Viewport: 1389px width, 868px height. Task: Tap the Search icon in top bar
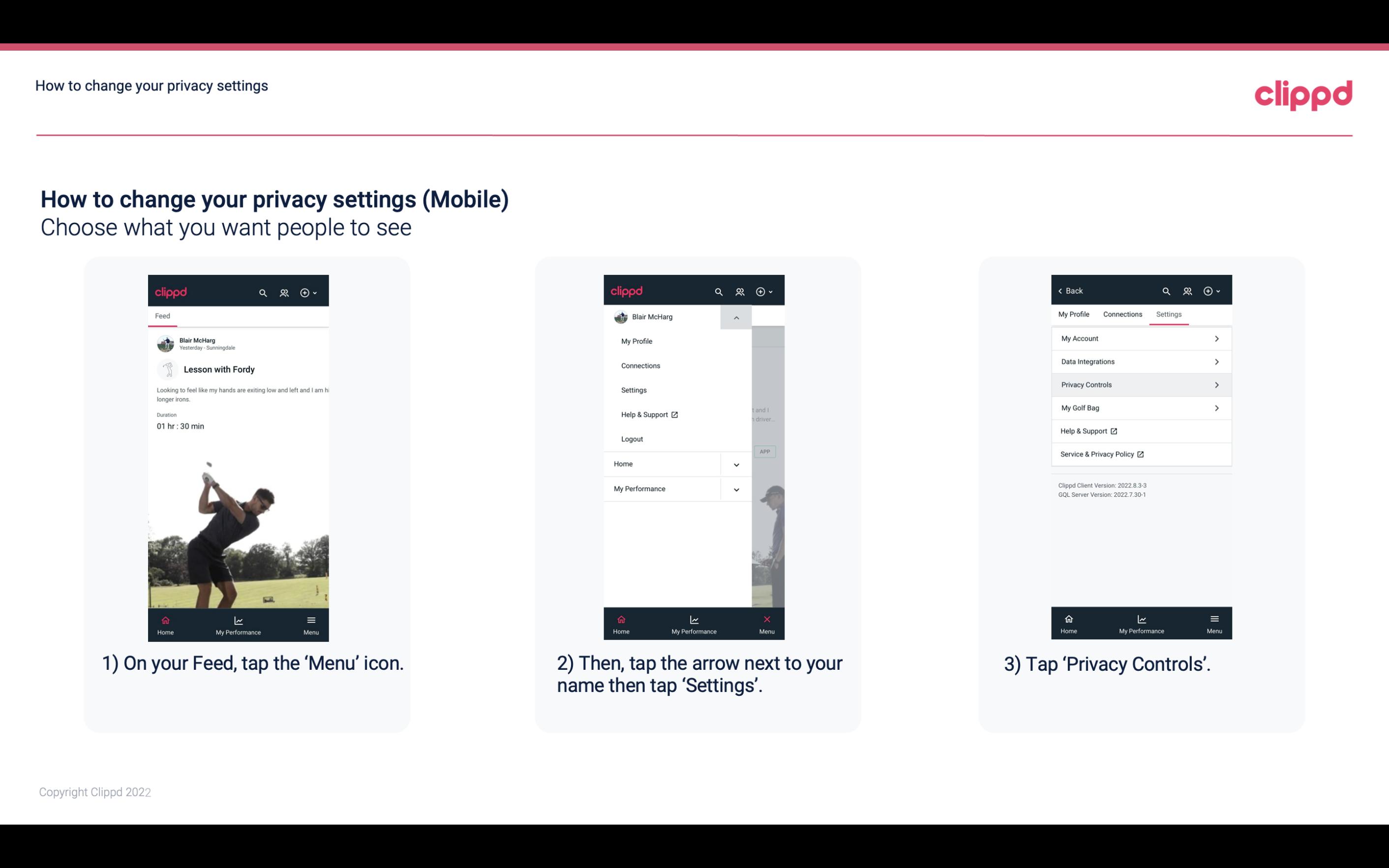click(263, 292)
